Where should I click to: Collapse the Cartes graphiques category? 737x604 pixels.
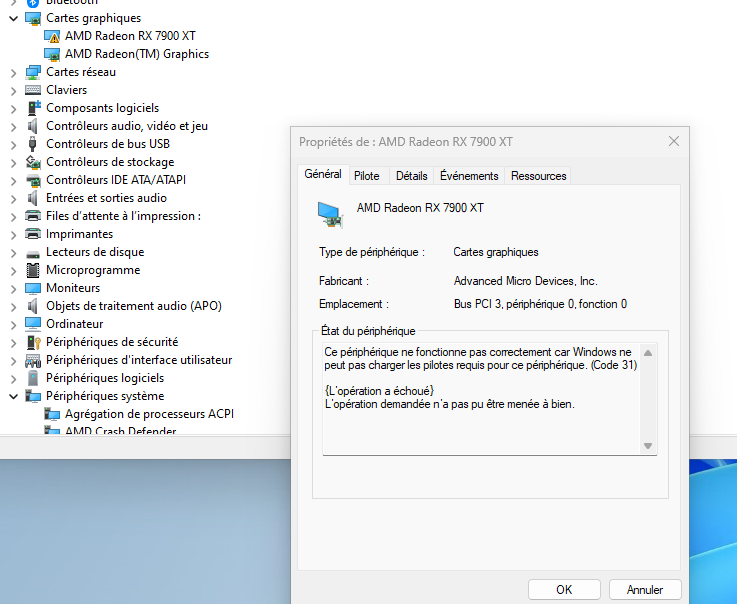[14, 18]
